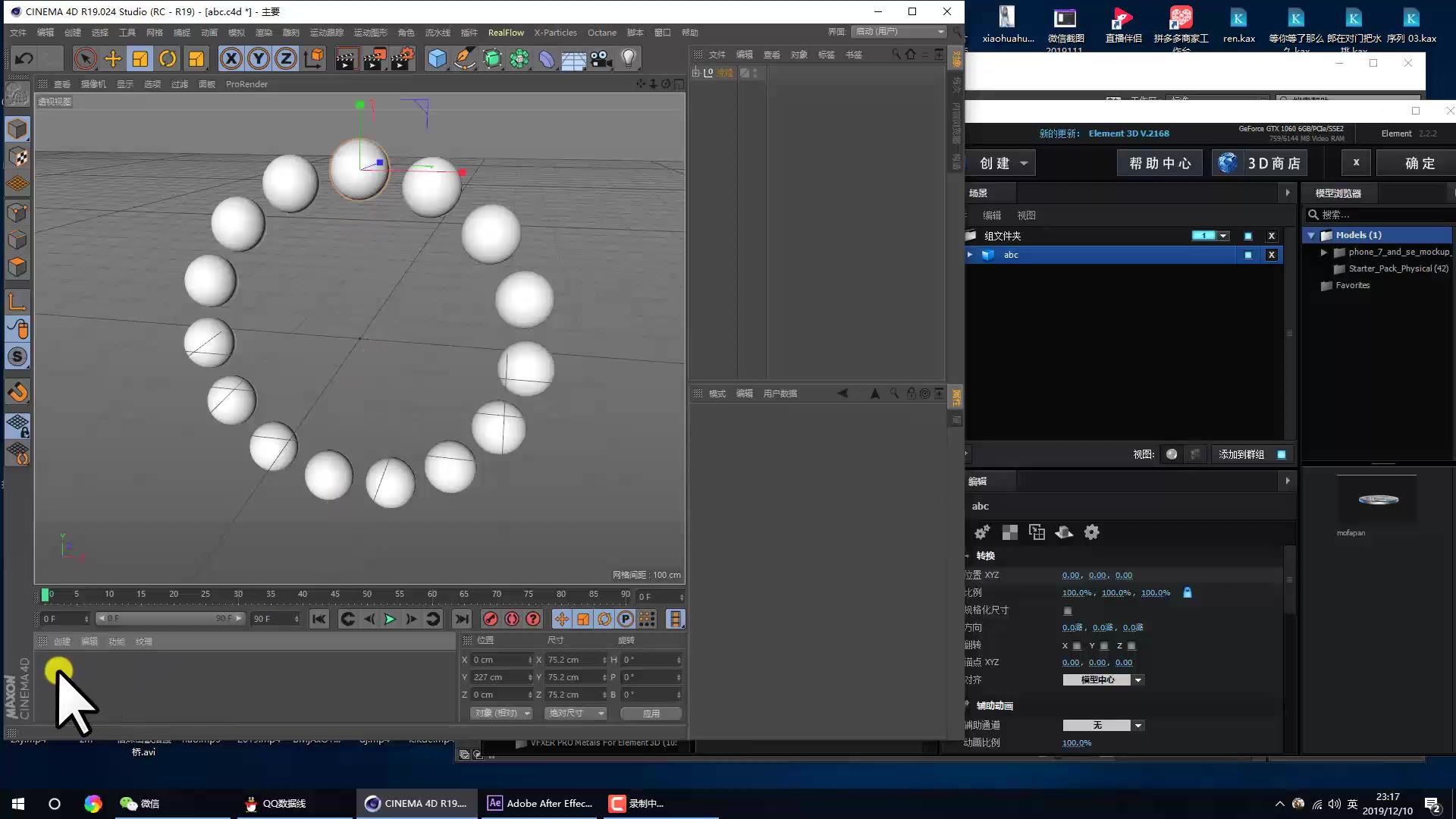
Task: Click the 帮助中心 button
Action: [x=1159, y=162]
